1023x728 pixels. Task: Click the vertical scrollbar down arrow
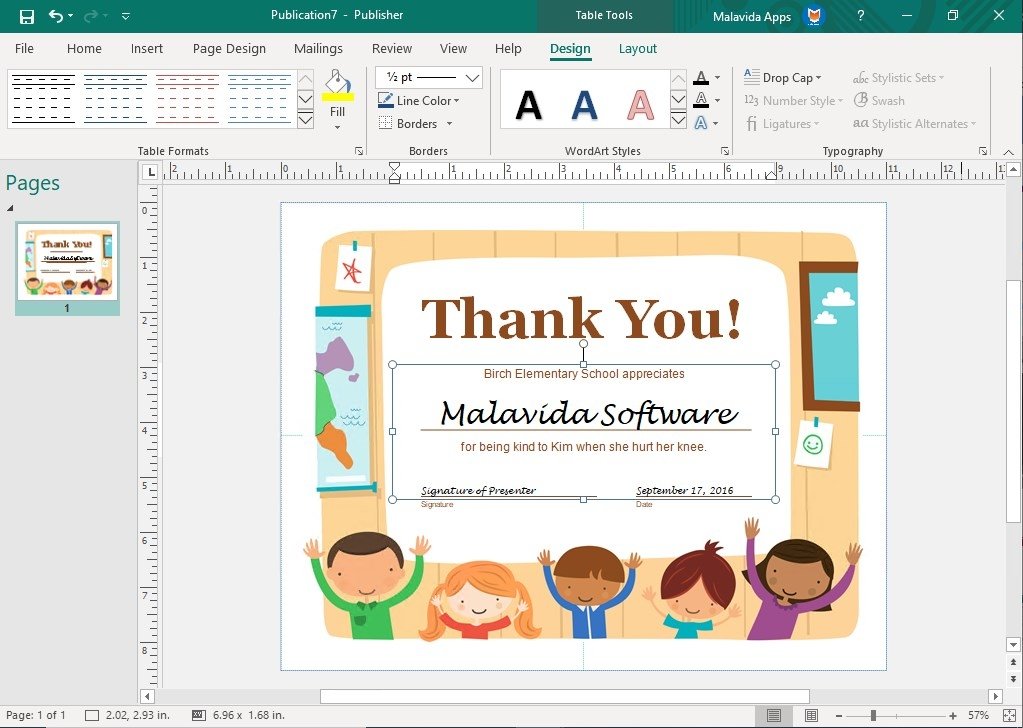coord(1013,645)
